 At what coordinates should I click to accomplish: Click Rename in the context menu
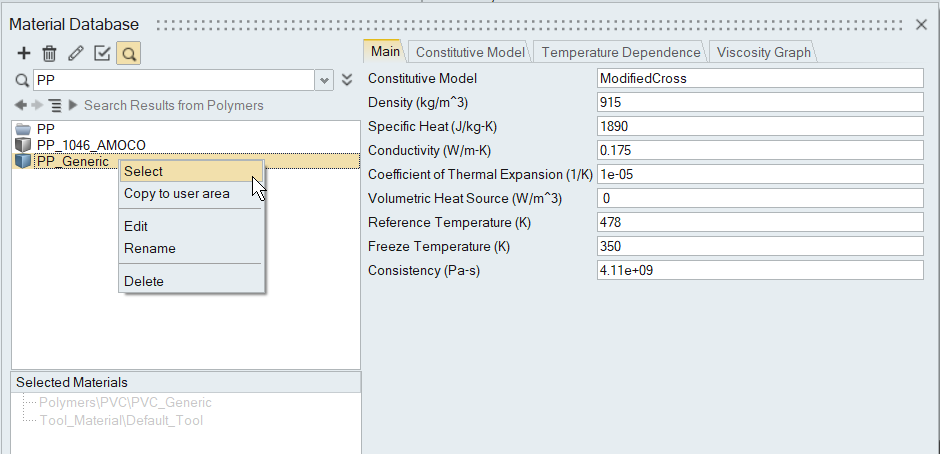tap(149, 248)
